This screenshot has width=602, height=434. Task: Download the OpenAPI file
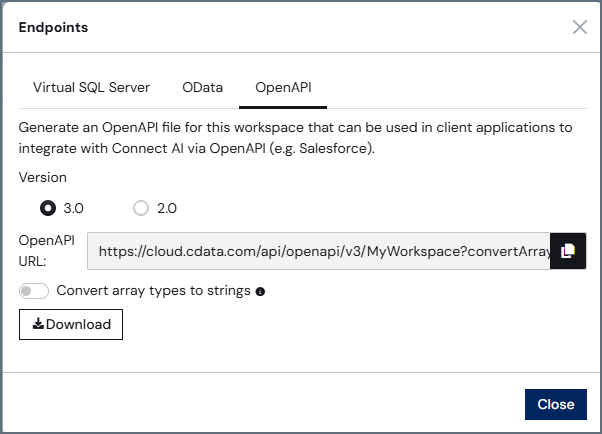point(71,324)
